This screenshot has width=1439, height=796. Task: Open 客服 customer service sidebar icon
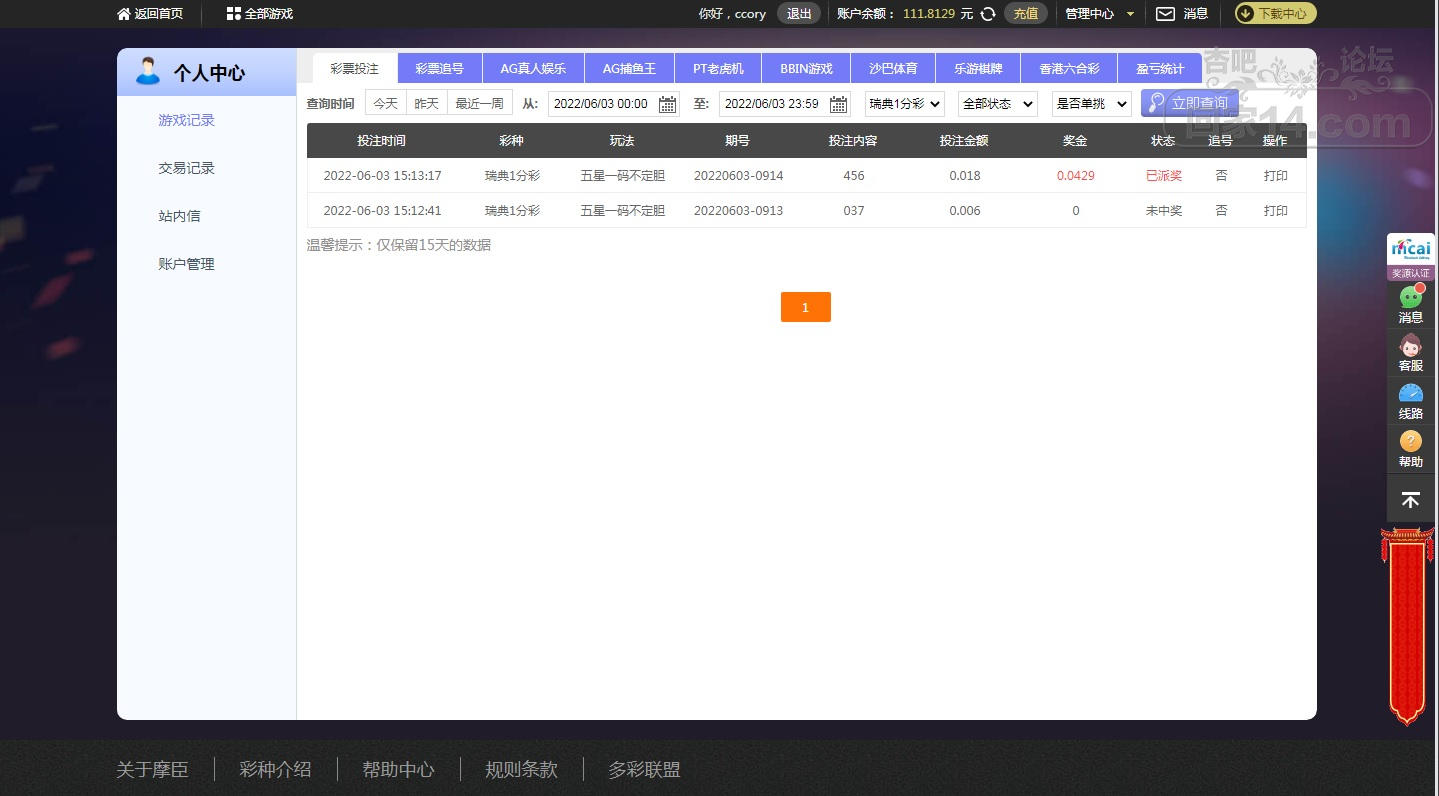[1410, 347]
